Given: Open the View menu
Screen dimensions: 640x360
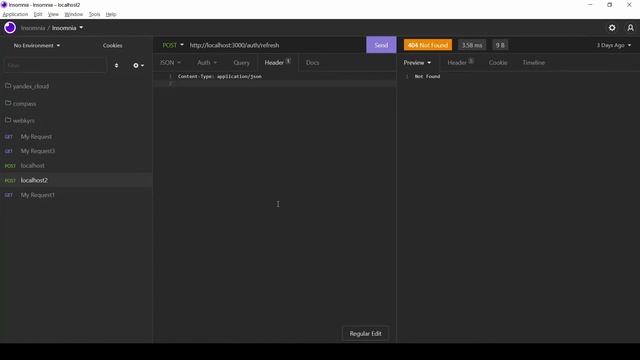Looking at the screenshot, I should point(53,14).
